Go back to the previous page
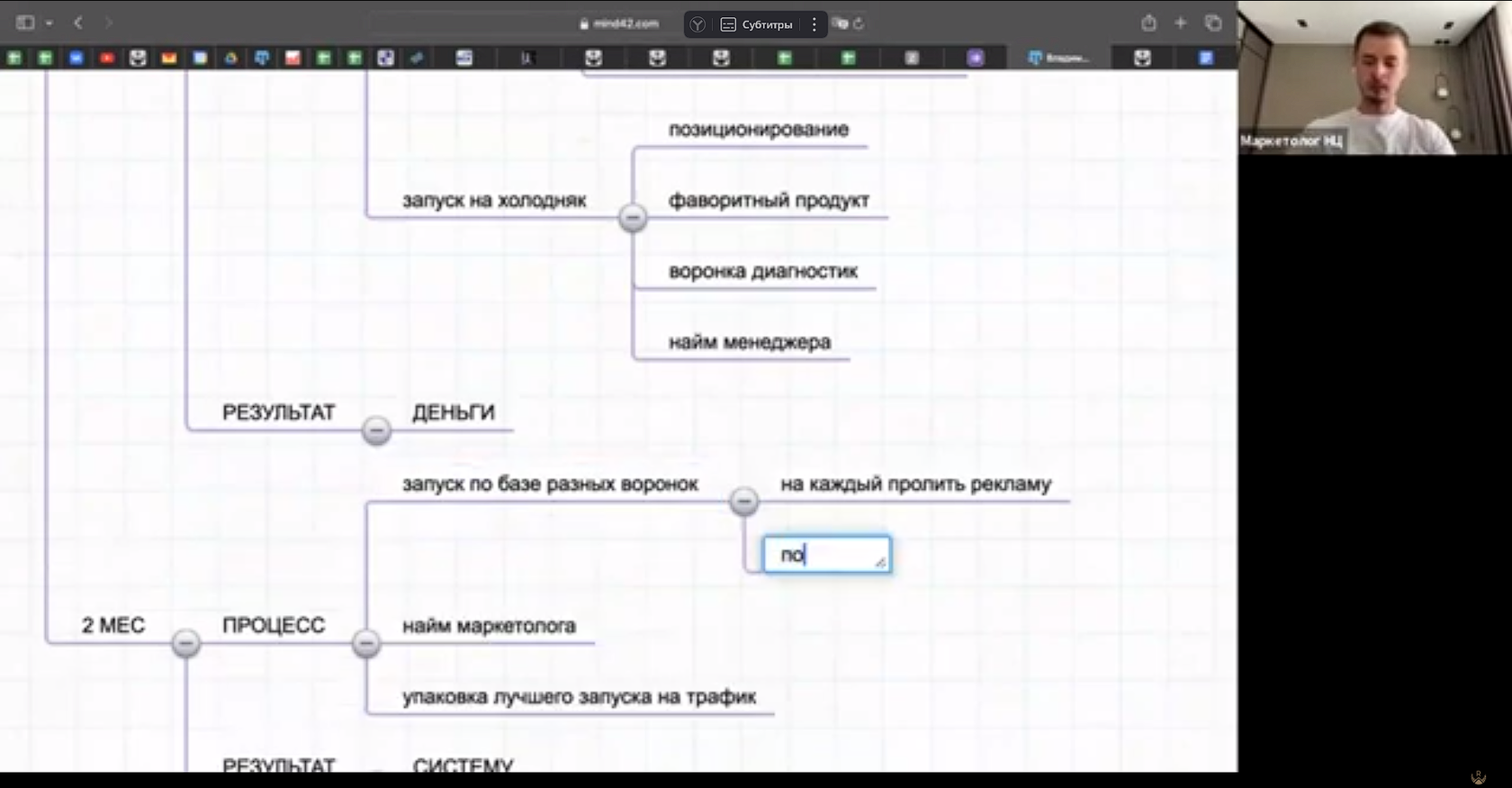Viewport: 1512px width, 788px height. pos(78,23)
